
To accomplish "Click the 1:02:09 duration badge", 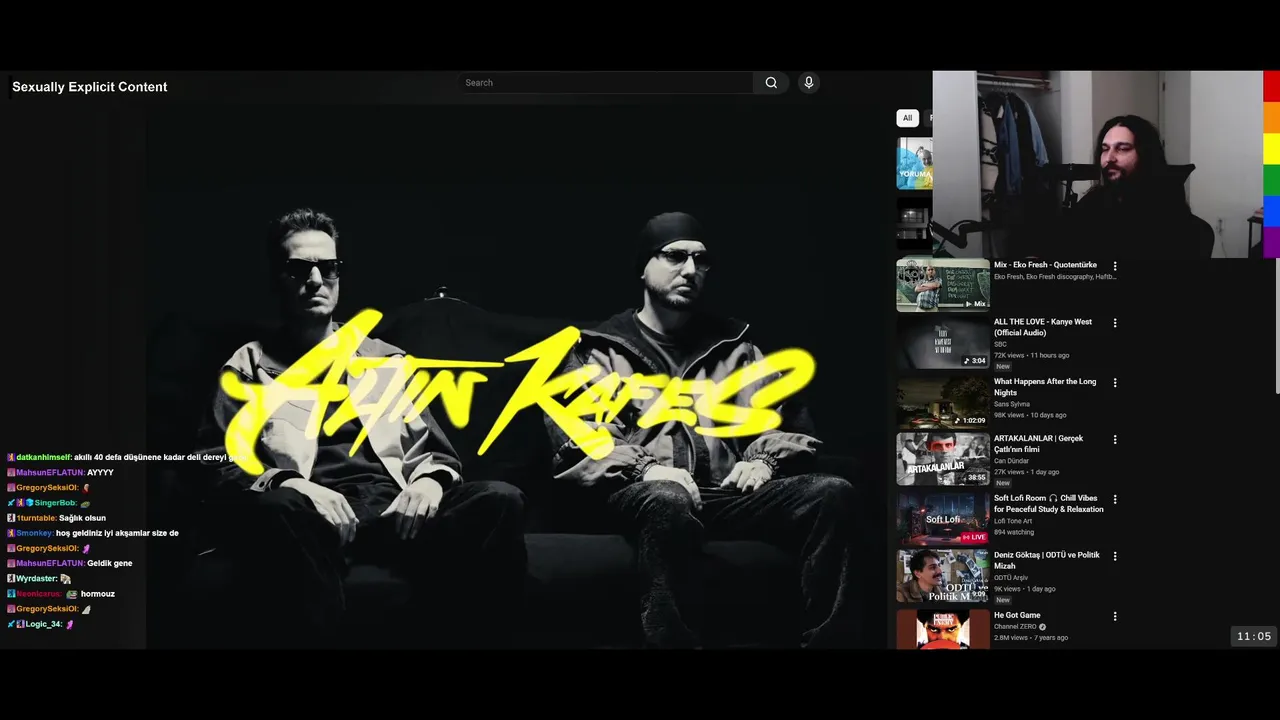I will [x=970, y=420].
